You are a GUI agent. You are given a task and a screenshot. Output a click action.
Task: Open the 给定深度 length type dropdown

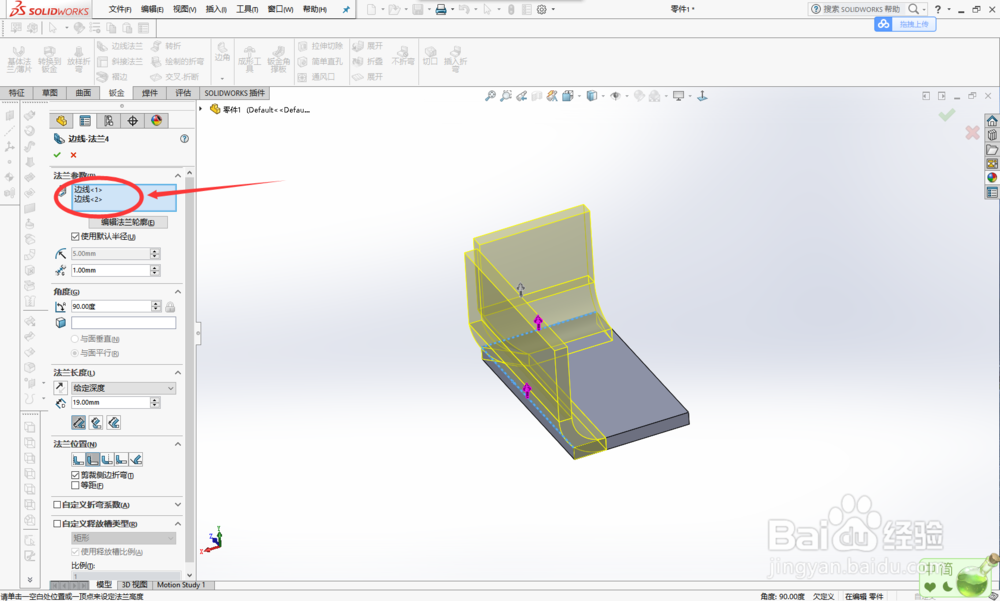click(x=124, y=388)
